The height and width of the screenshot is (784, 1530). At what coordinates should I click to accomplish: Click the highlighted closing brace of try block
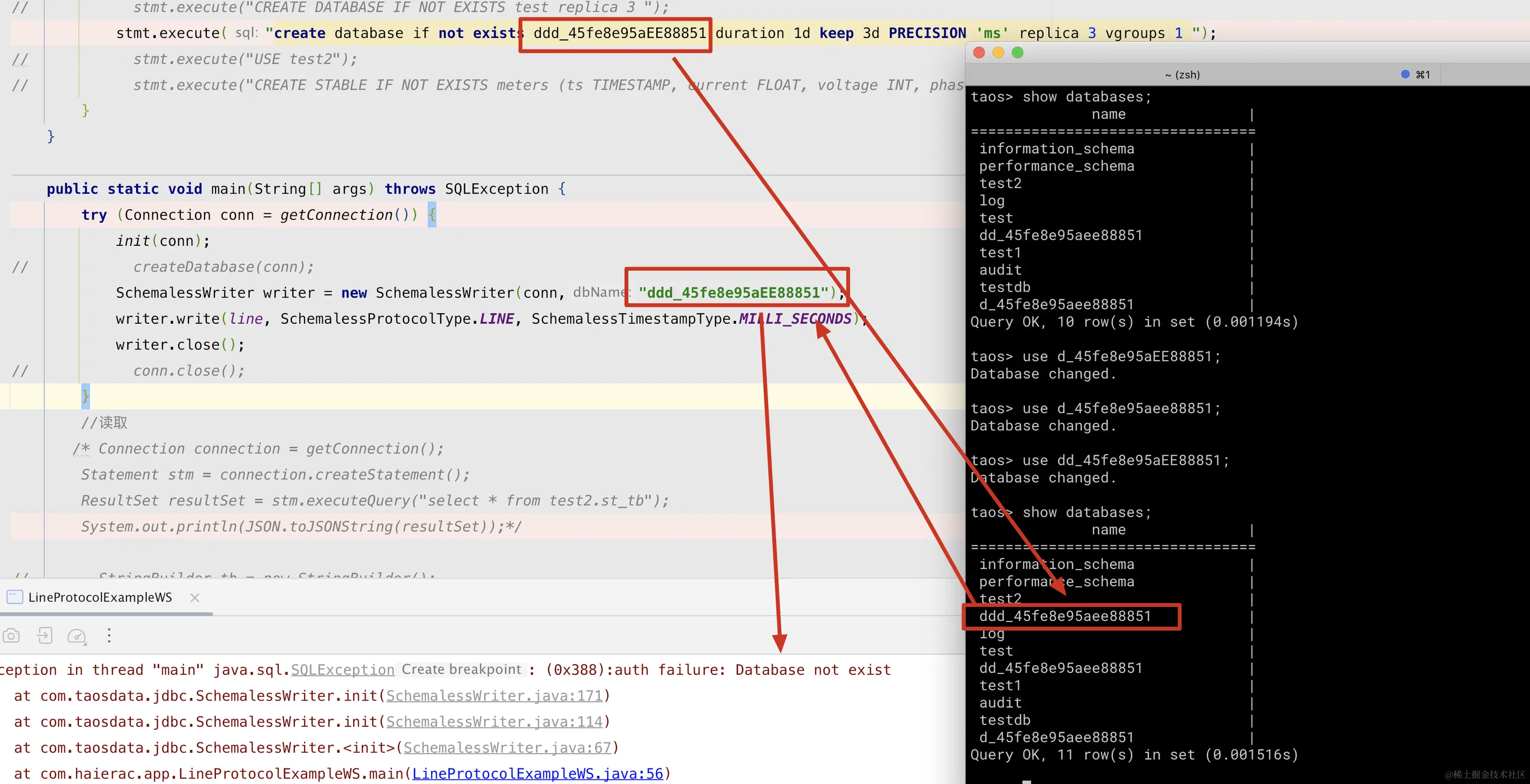pyautogui.click(x=86, y=396)
